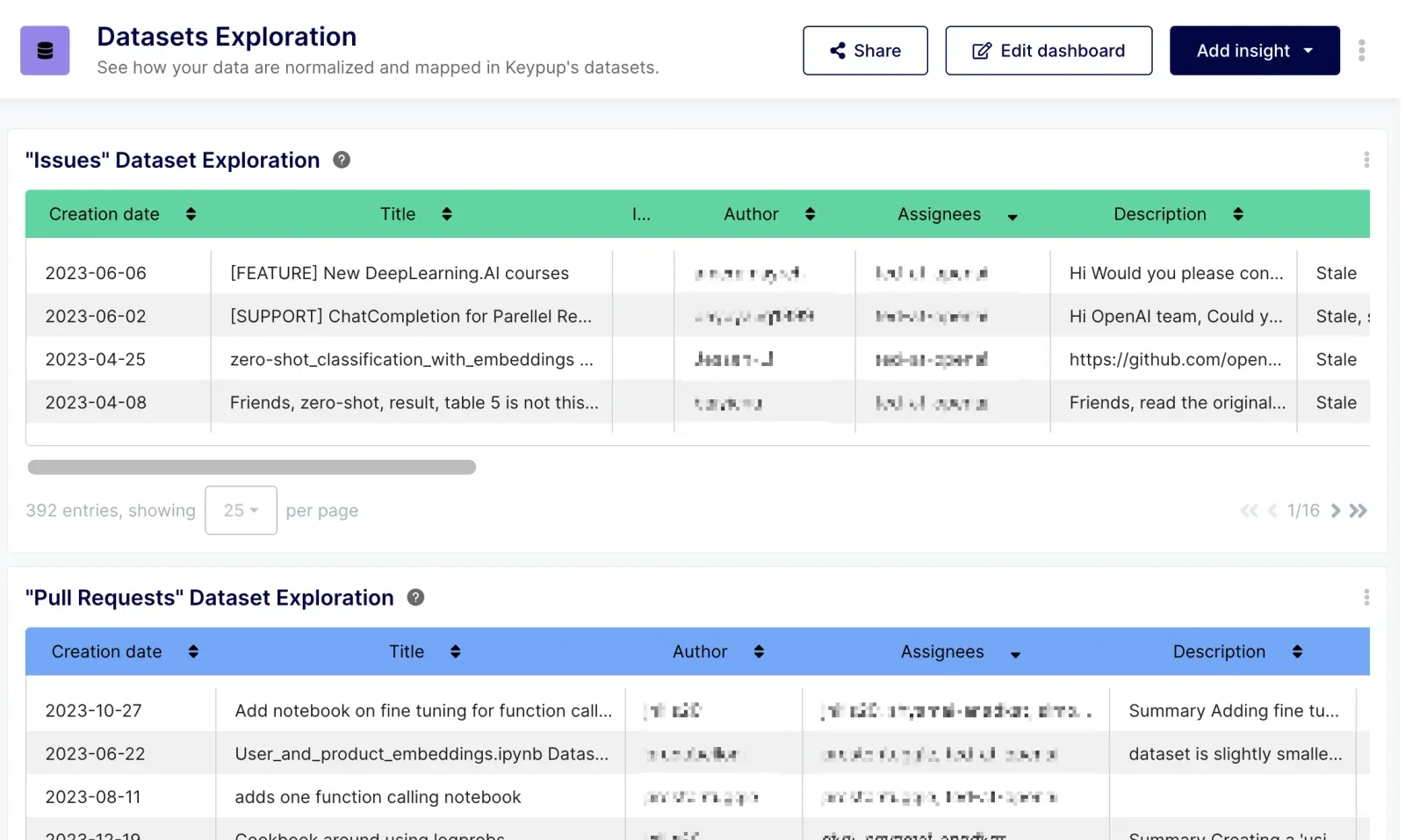Click the horizontal scrollbar under the Issues table
1405x840 pixels.
coord(250,467)
